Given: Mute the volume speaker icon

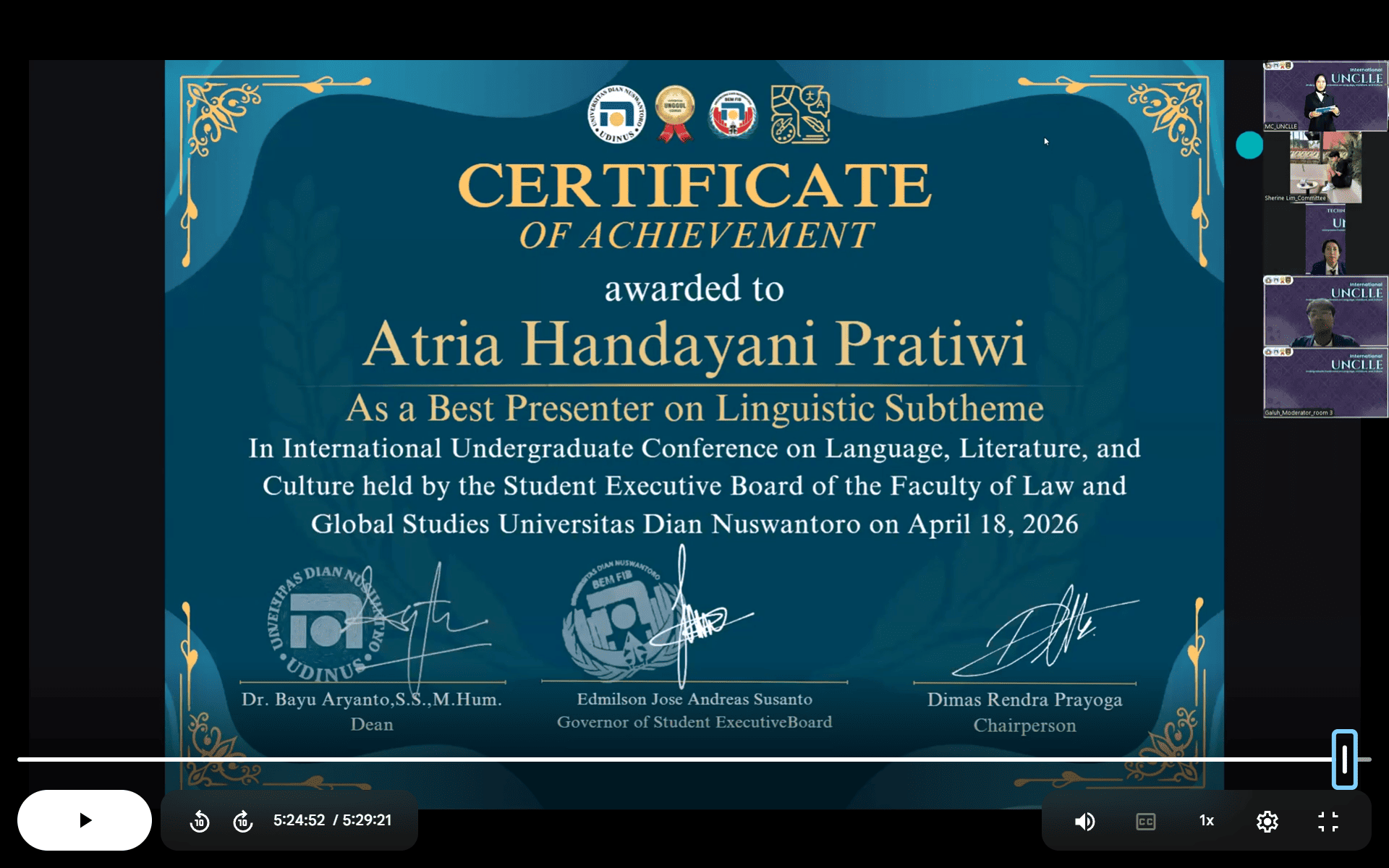Looking at the screenshot, I should coord(1084,821).
